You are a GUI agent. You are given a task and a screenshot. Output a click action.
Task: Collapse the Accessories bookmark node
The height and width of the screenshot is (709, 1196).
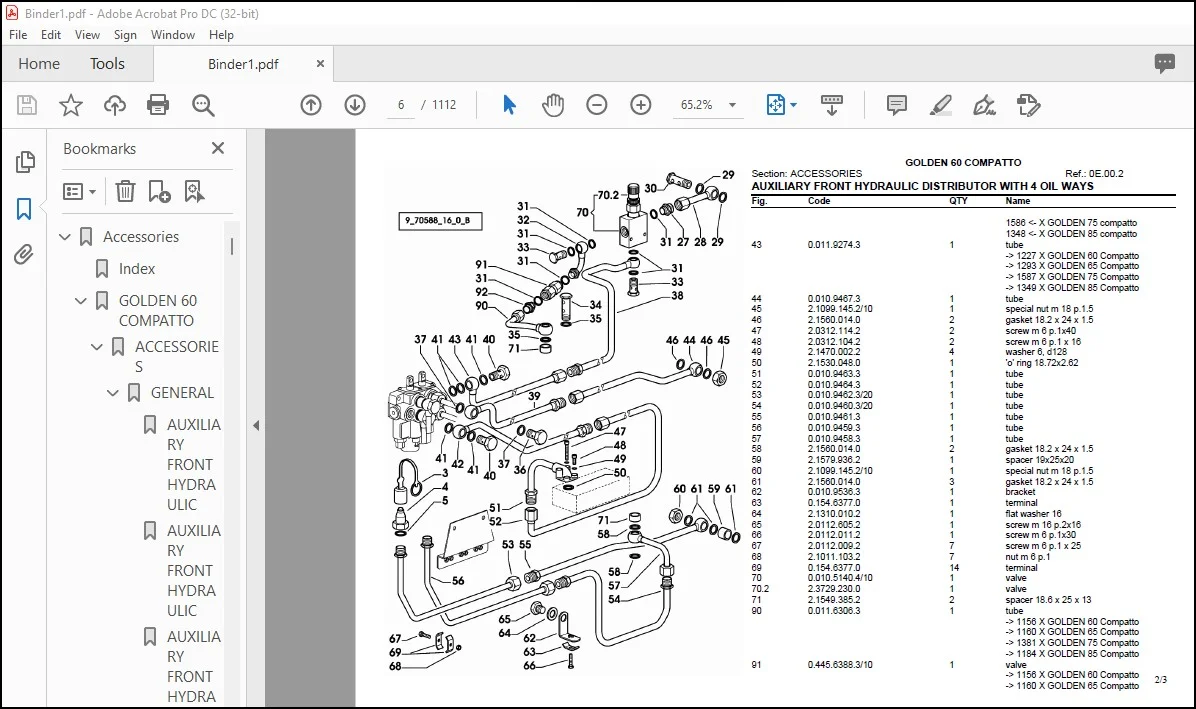point(65,237)
